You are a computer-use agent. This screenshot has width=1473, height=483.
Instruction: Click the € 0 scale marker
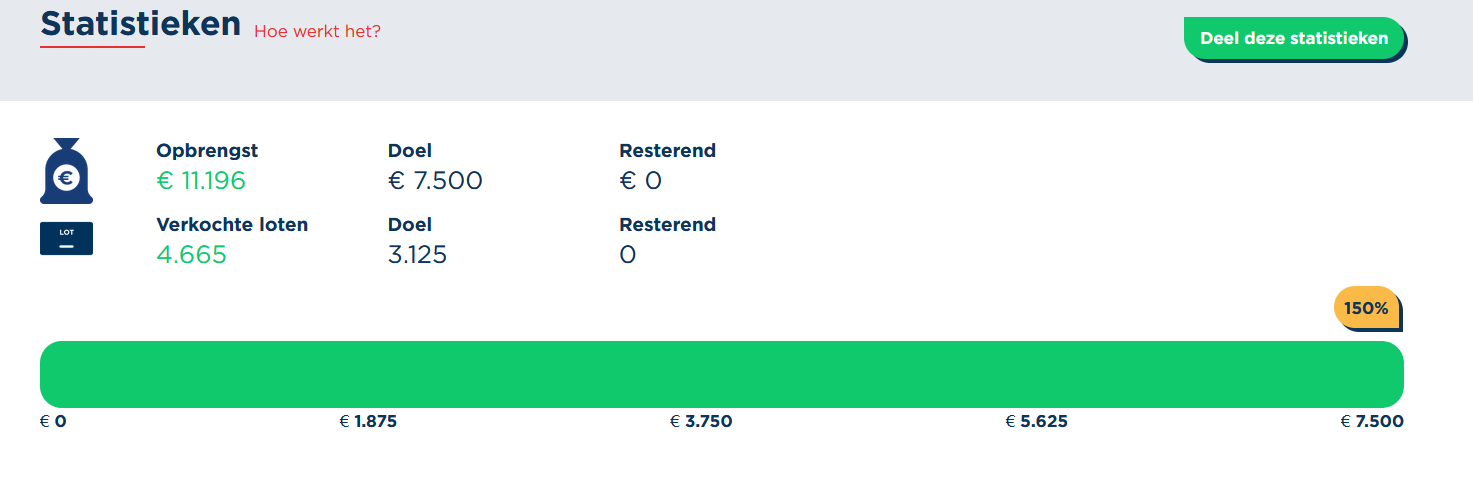click(x=53, y=422)
